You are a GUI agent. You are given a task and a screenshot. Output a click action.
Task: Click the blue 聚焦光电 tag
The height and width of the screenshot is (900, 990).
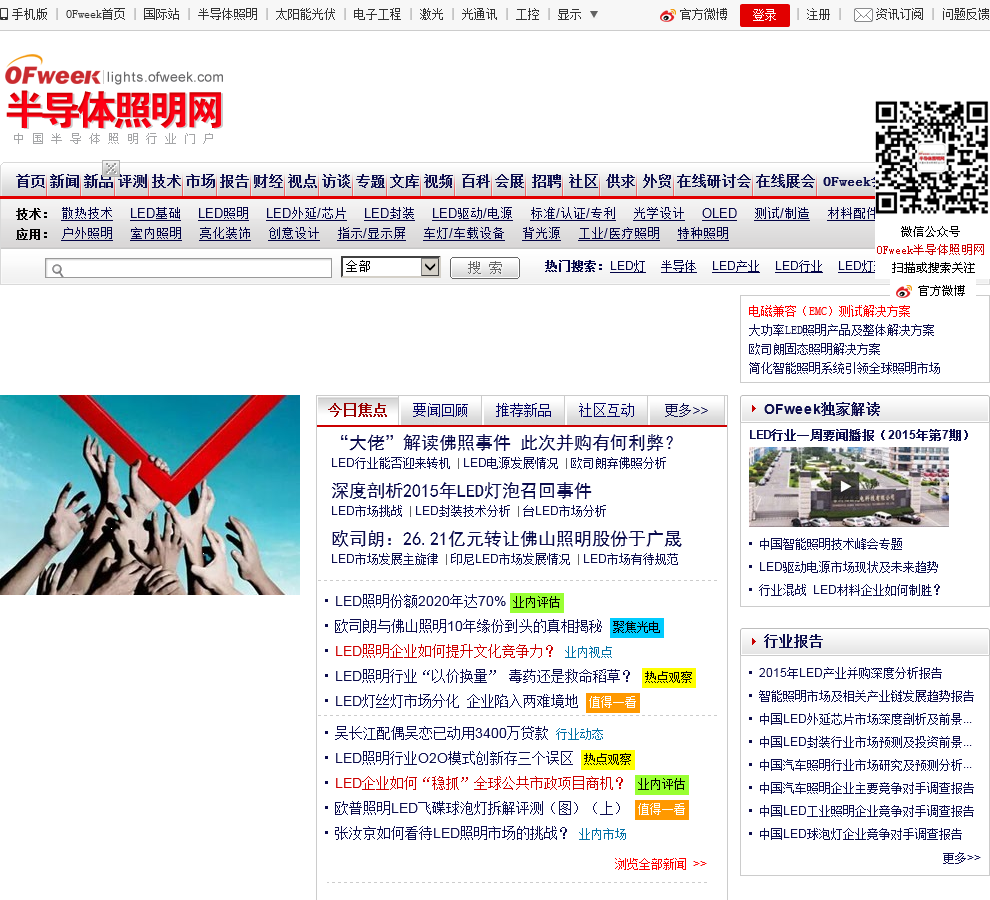click(x=636, y=627)
